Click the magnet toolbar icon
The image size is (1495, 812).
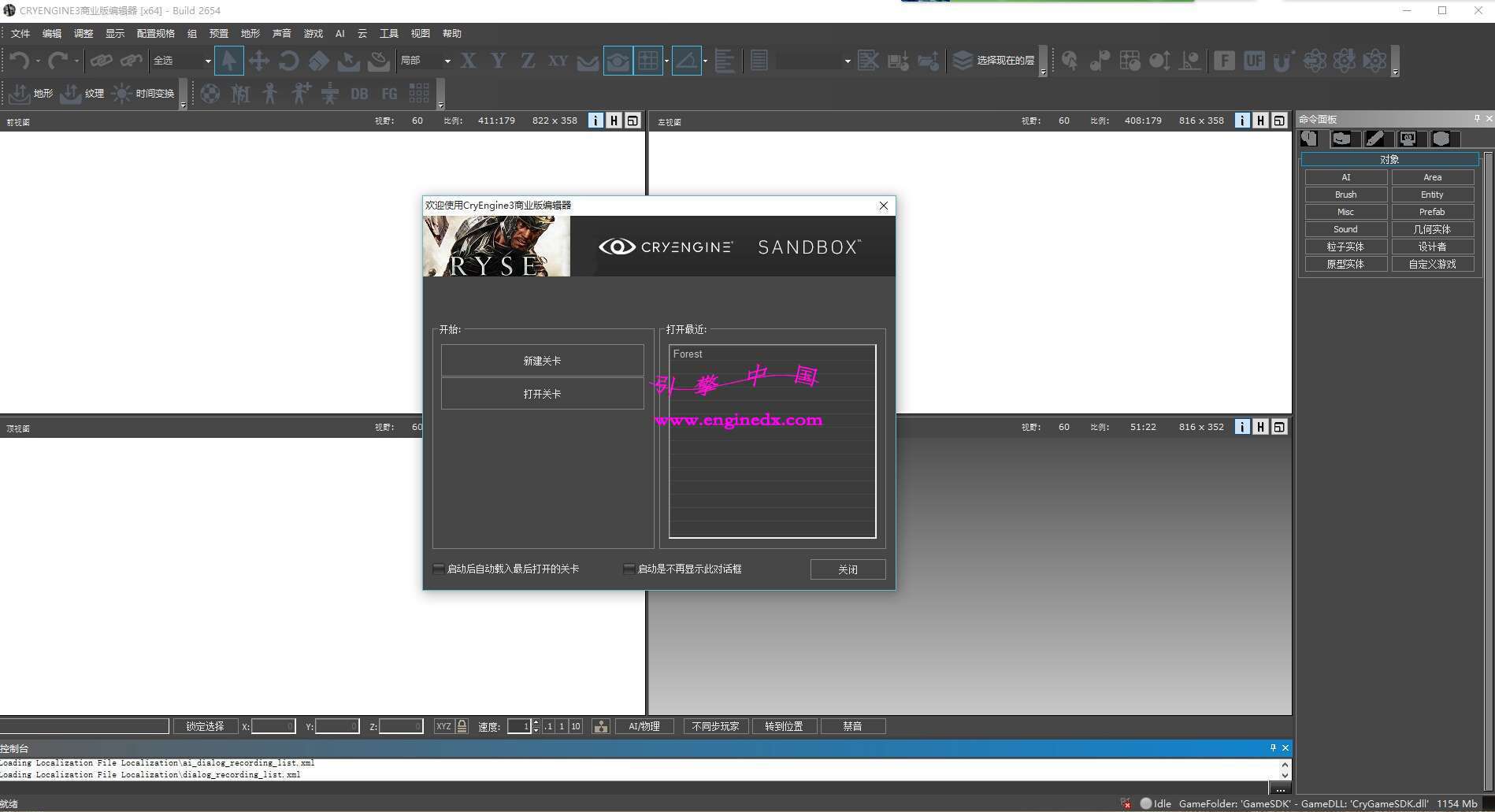tap(1284, 61)
